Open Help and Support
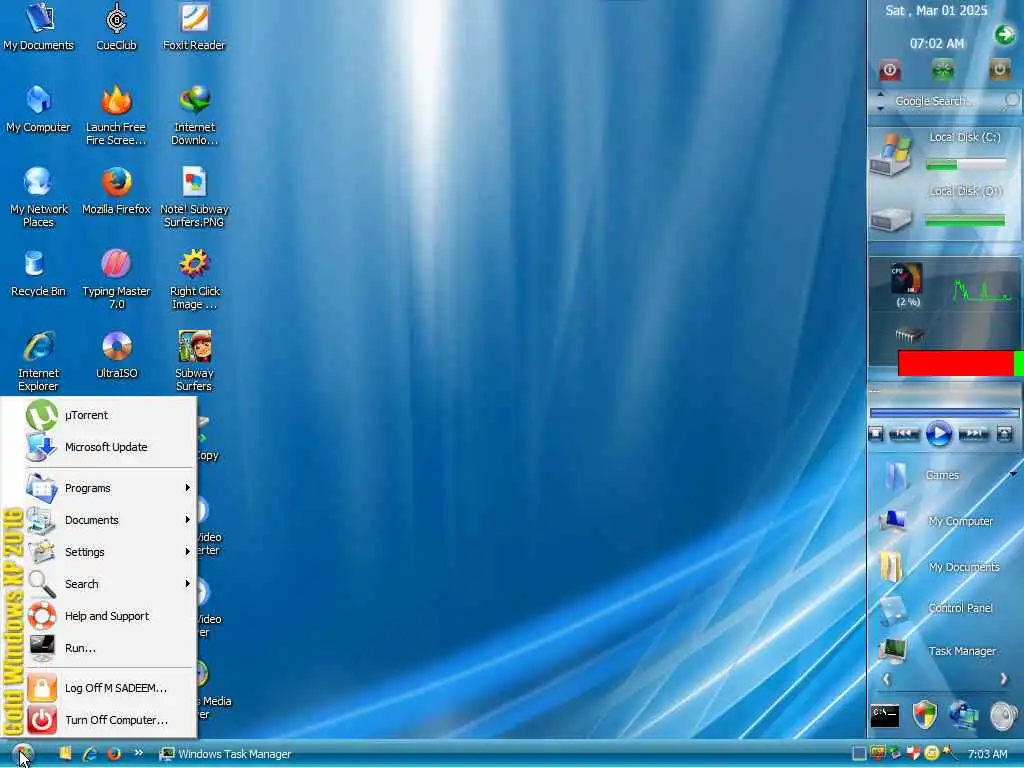1024x768 pixels. 110,616
